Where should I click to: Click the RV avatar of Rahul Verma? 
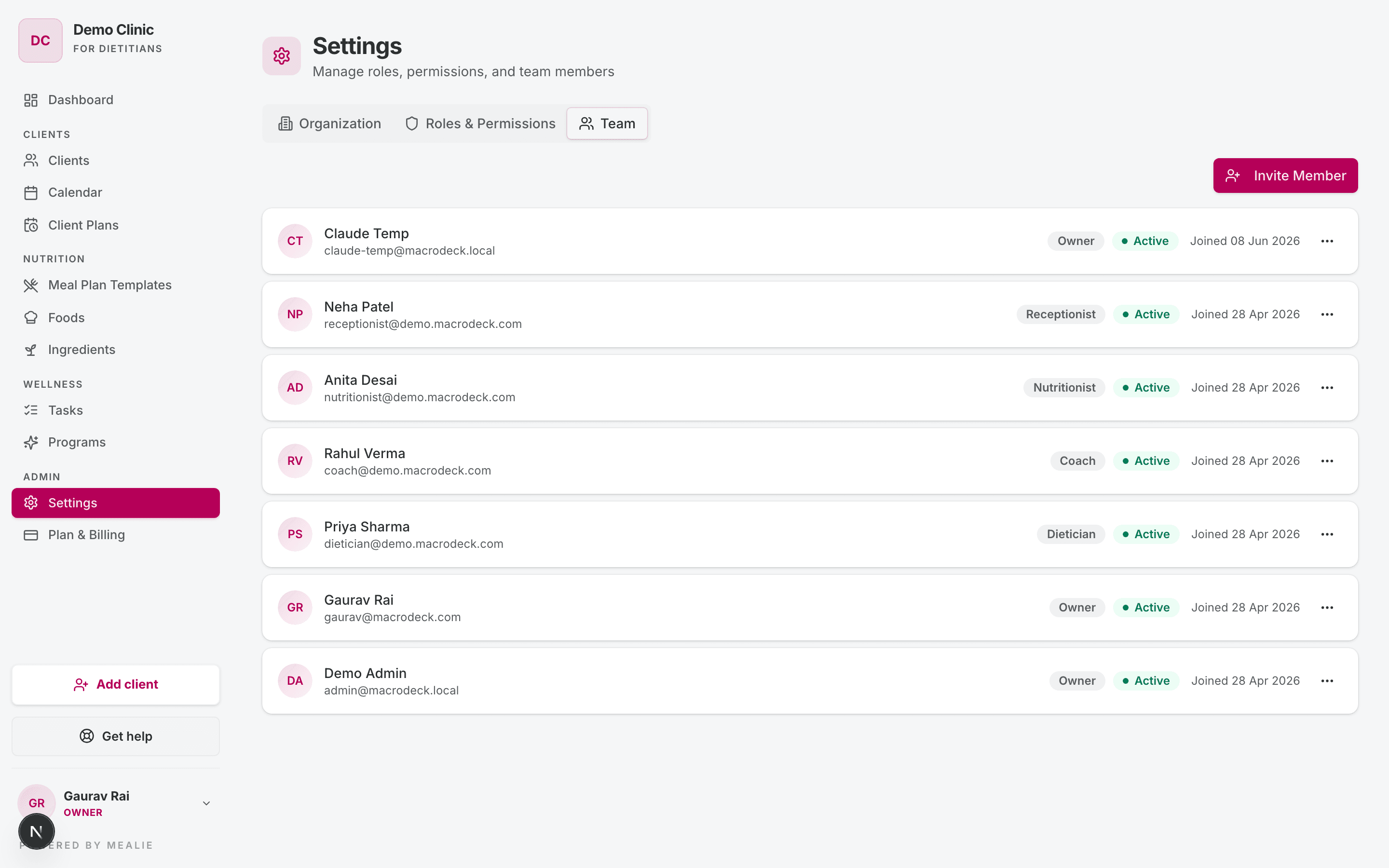coord(295,461)
